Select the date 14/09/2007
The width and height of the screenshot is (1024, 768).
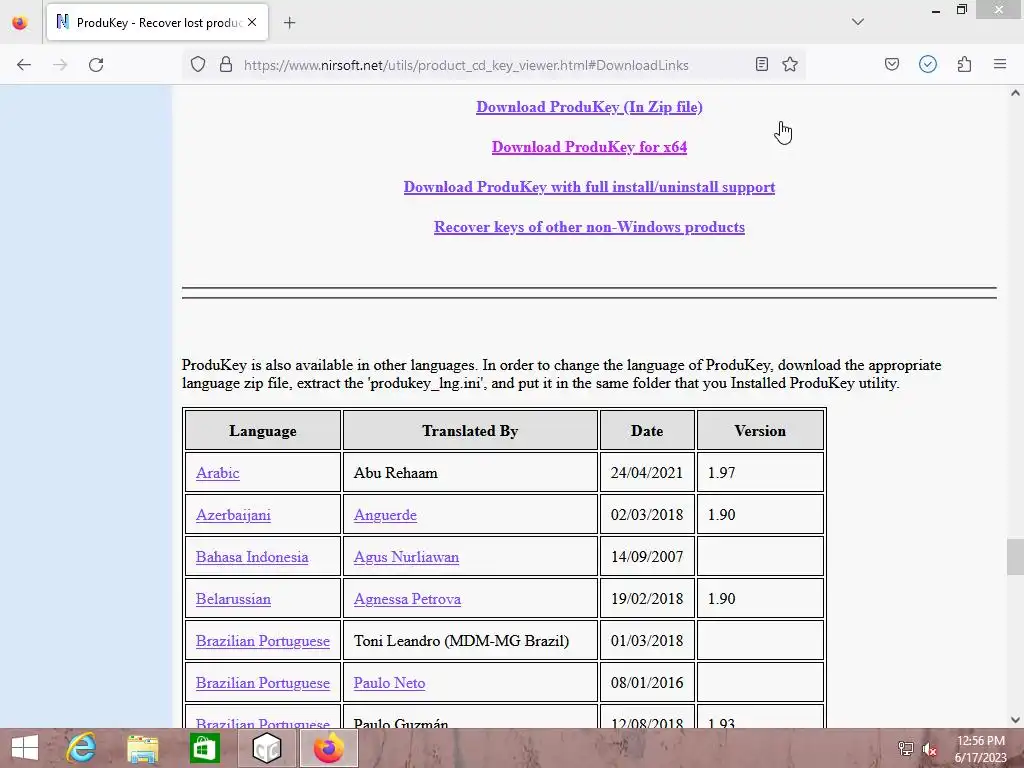click(647, 557)
